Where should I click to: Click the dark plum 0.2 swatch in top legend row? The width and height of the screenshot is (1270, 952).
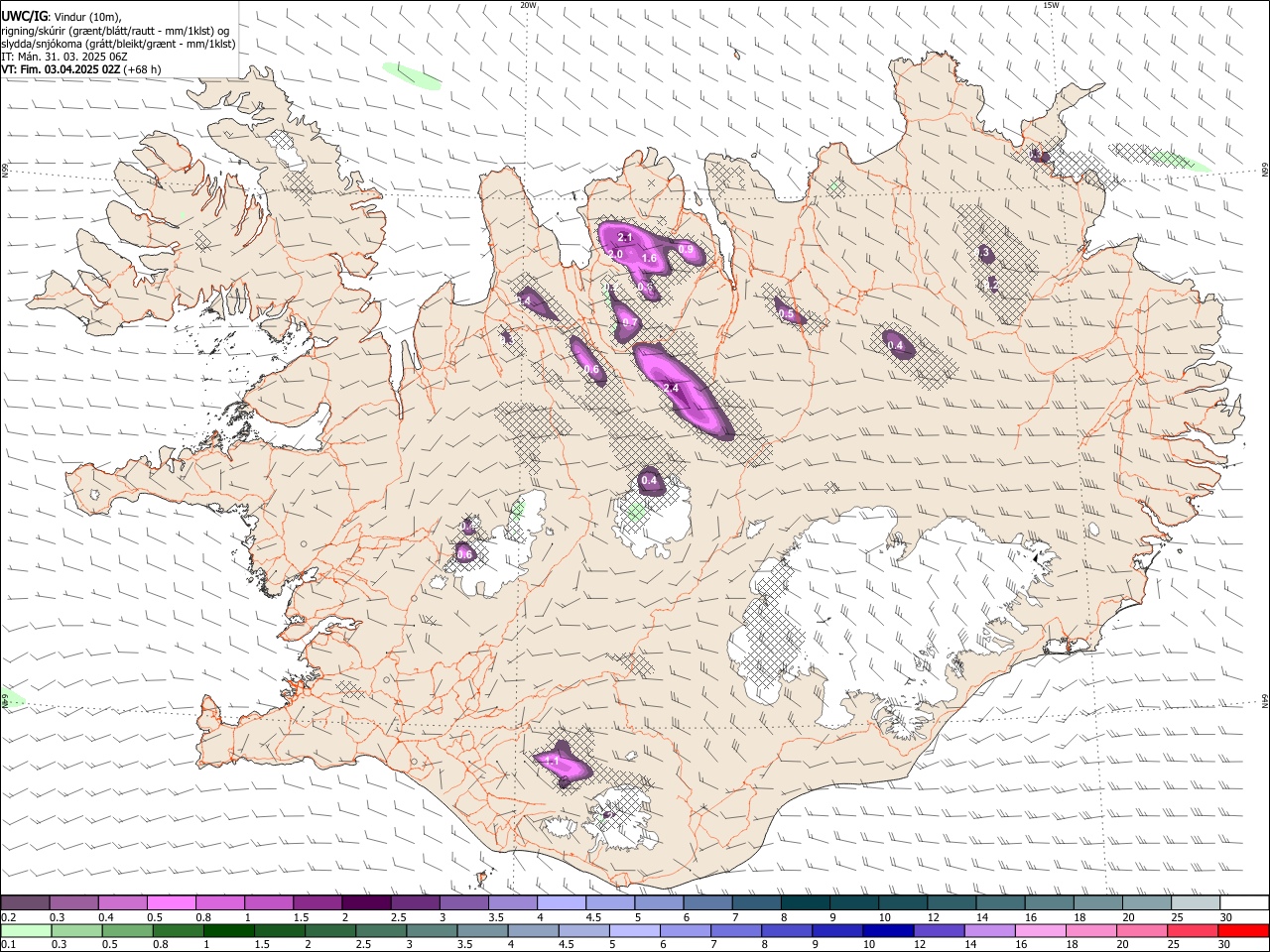point(25,902)
